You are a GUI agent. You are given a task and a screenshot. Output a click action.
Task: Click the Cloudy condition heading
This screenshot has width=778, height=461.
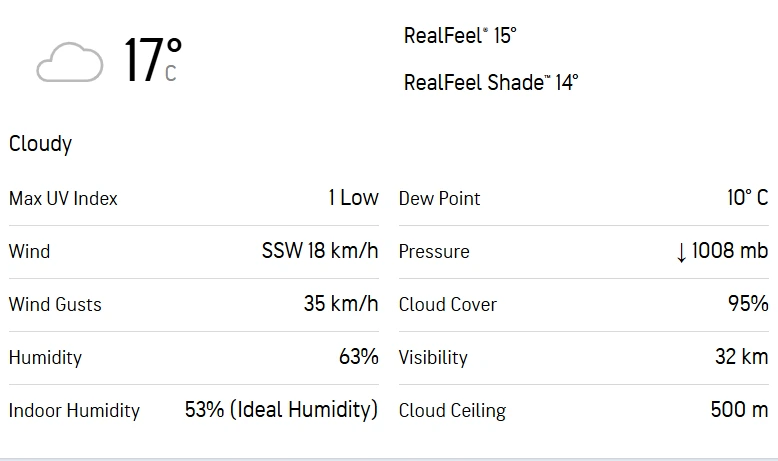coord(41,144)
